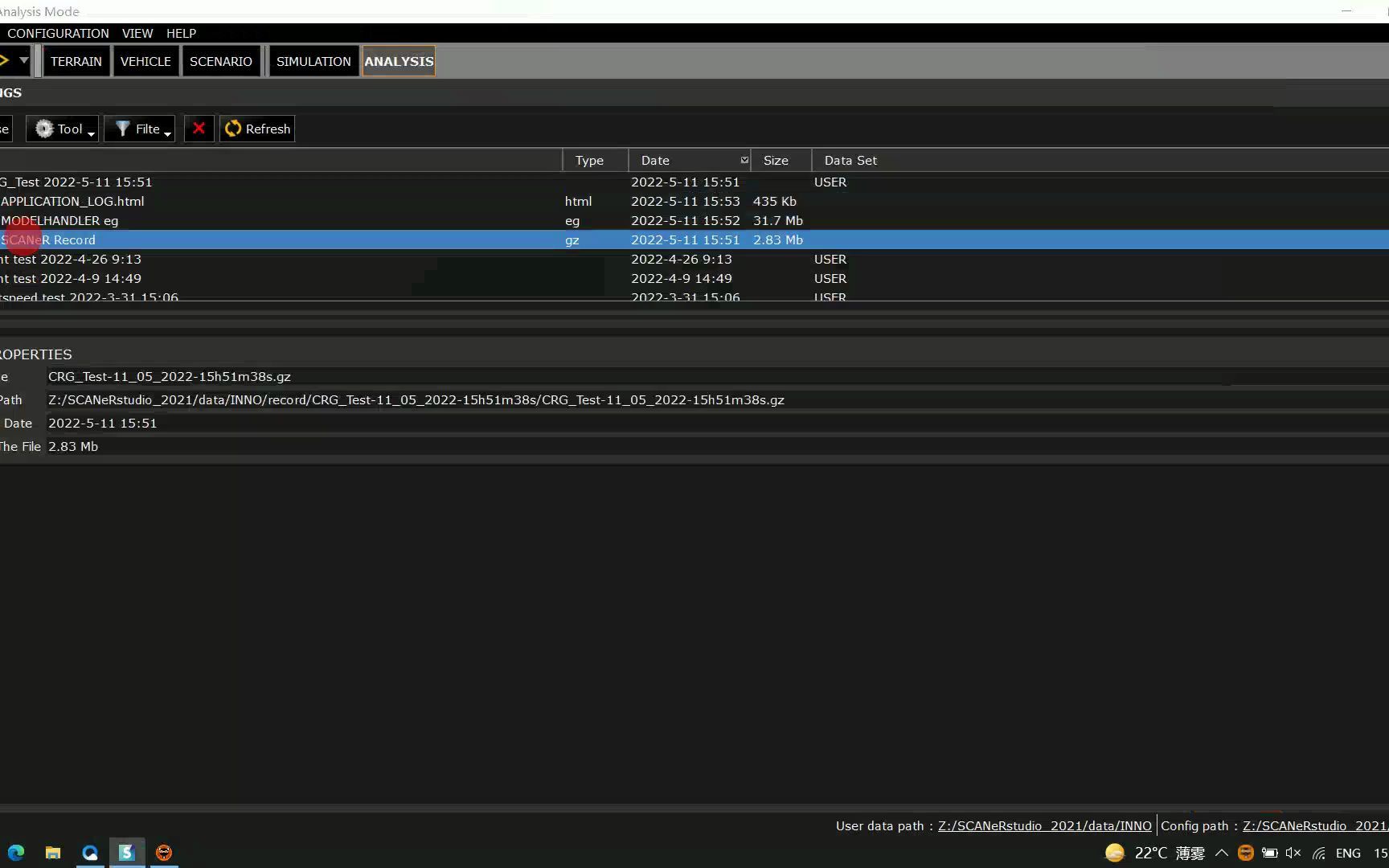
Task: Open the SCANeR Studio taskbar icon
Action: [x=126, y=853]
